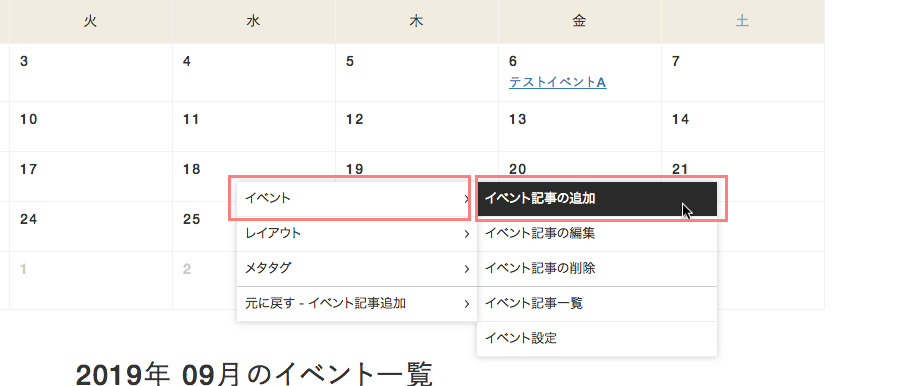The image size is (900, 386).
Task: Select calendar day 17
Action: pyautogui.click(x=28, y=169)
